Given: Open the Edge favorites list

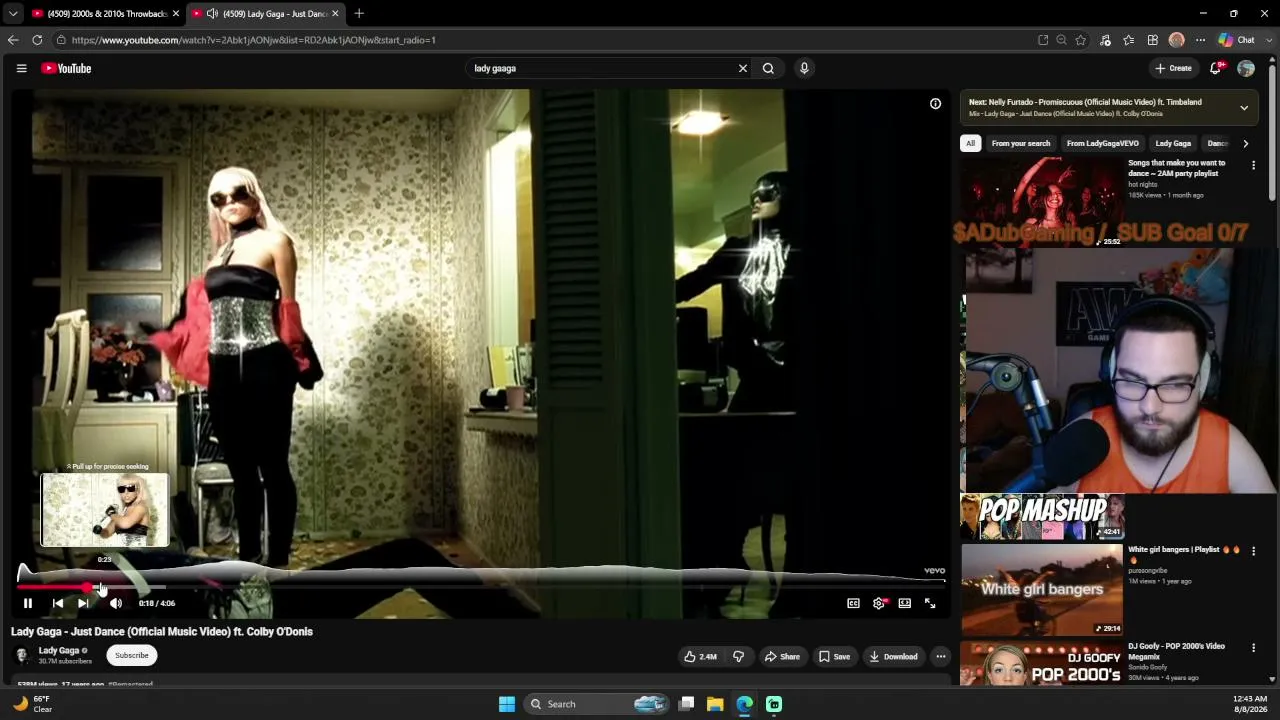Looking at the screenshot, I should pos(1129,40).
